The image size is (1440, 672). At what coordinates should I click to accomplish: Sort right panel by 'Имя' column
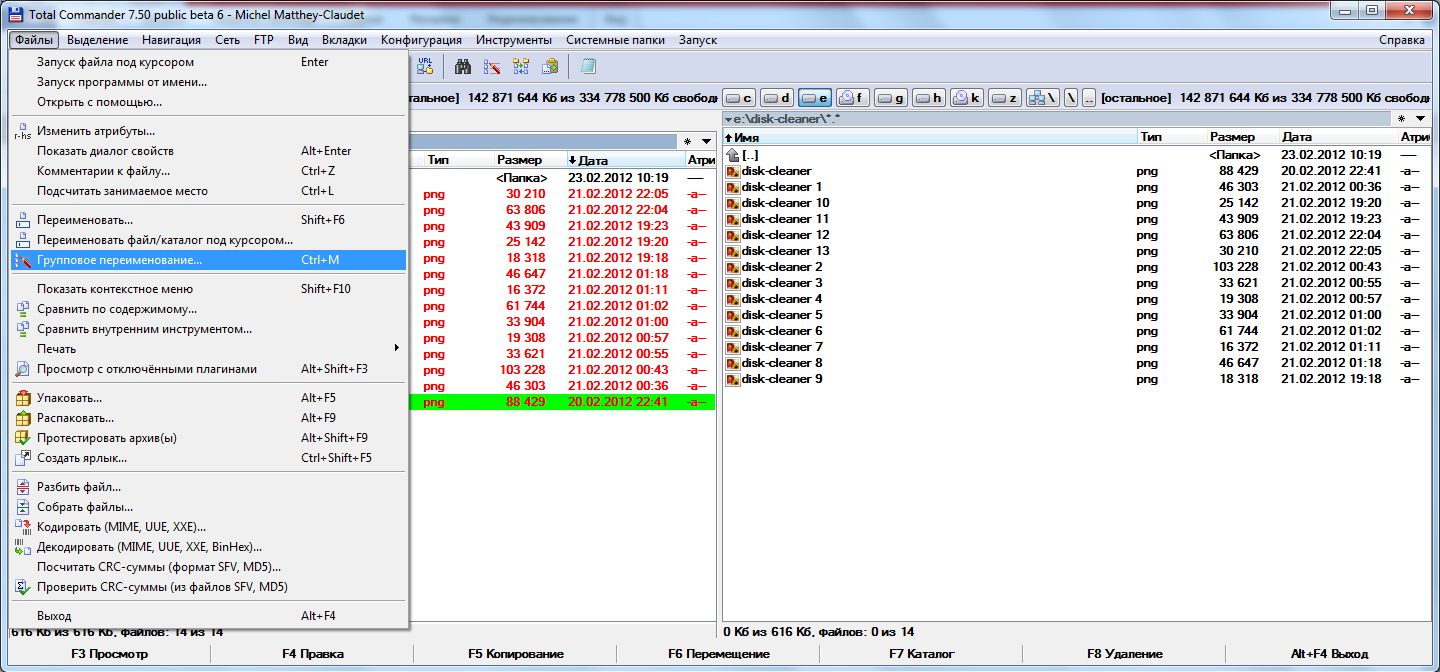click(930, 136)
